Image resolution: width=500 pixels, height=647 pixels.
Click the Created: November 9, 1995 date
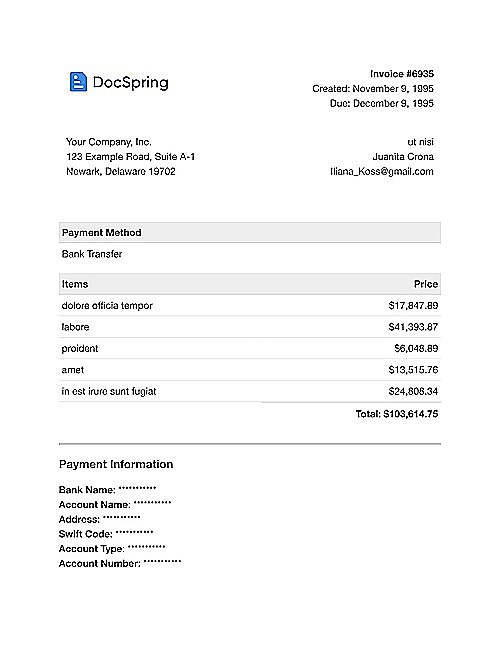[x=373, y=89]
